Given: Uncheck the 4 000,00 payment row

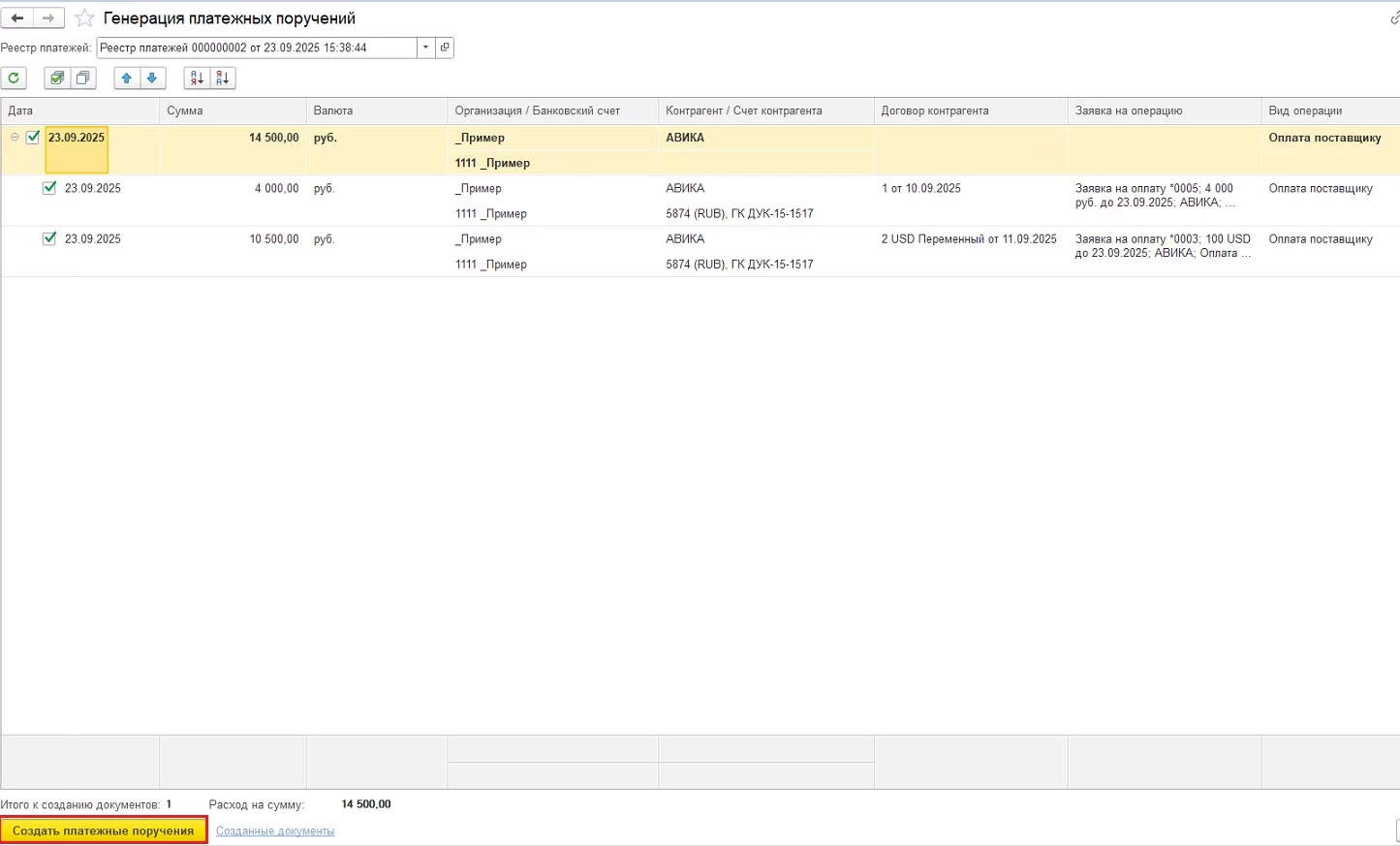Looking at the screenshot, I should point(49,188).
